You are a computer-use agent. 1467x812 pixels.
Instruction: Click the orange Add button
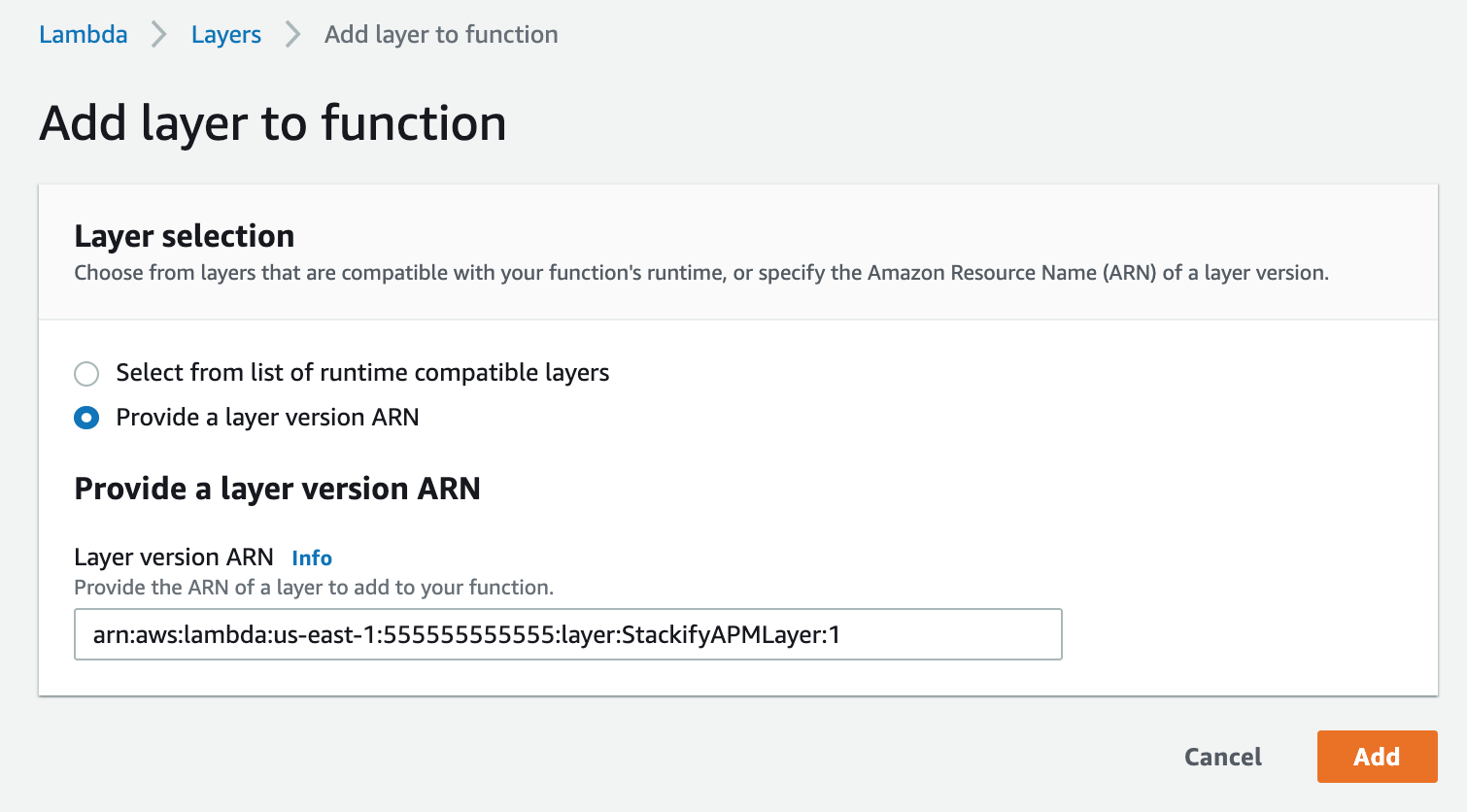click(x=1377, y=757)
